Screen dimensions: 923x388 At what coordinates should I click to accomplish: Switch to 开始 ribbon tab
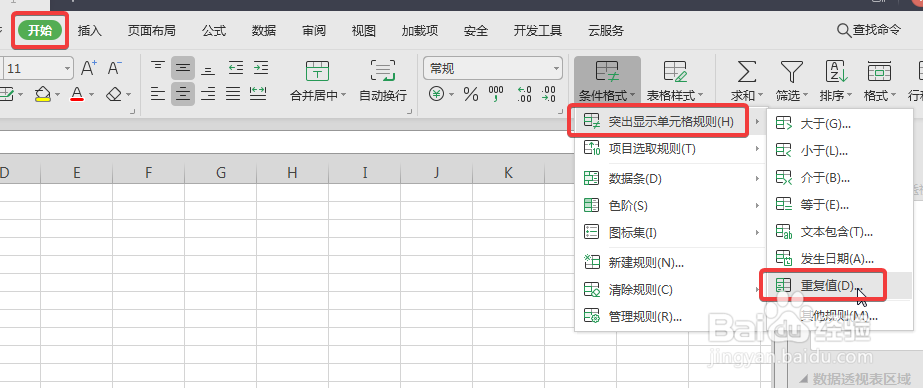tap(40, 31)
